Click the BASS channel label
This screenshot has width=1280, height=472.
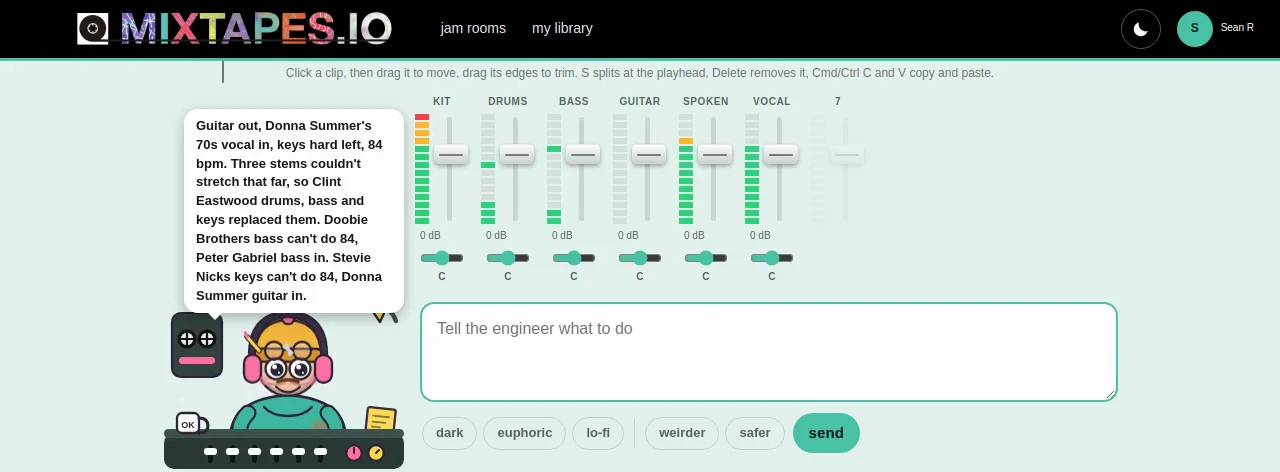(x=574, y=102)
